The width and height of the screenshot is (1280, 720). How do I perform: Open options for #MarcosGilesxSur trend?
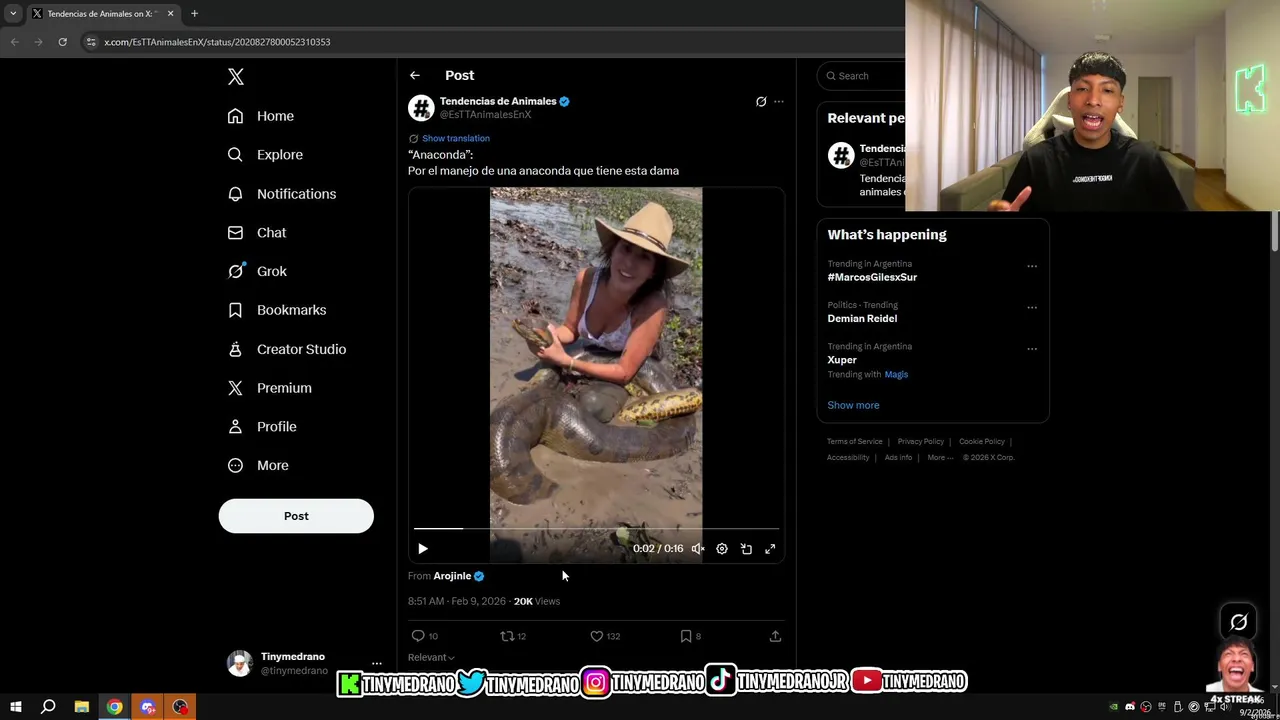pyautogui.click(x=1032, y=266)
